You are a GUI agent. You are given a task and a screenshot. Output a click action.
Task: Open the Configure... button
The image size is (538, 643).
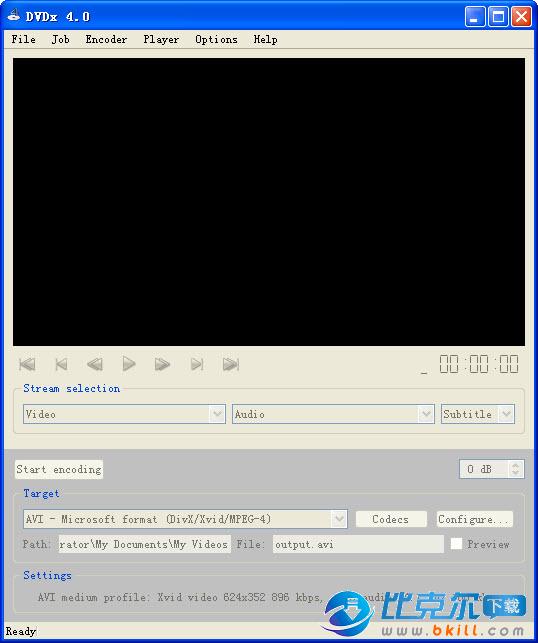tap(474, 519)
